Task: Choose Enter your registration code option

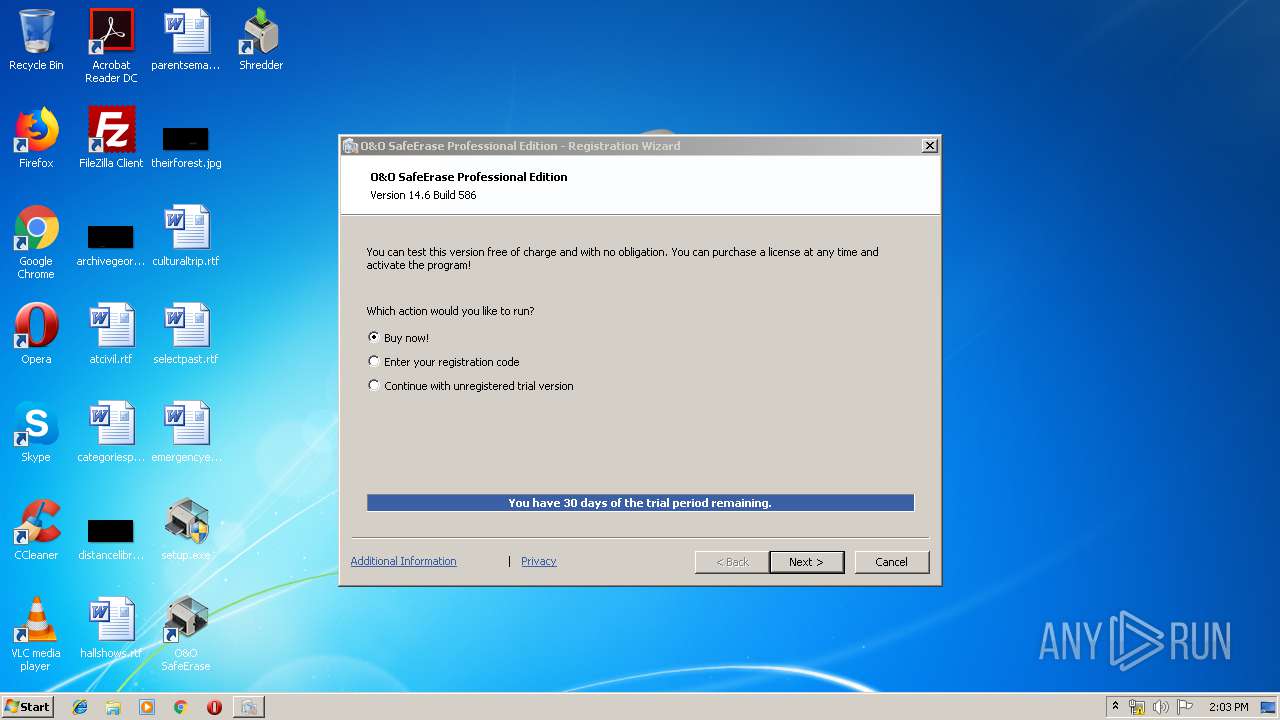Action: pyautogui.click(x=444, y=362)
